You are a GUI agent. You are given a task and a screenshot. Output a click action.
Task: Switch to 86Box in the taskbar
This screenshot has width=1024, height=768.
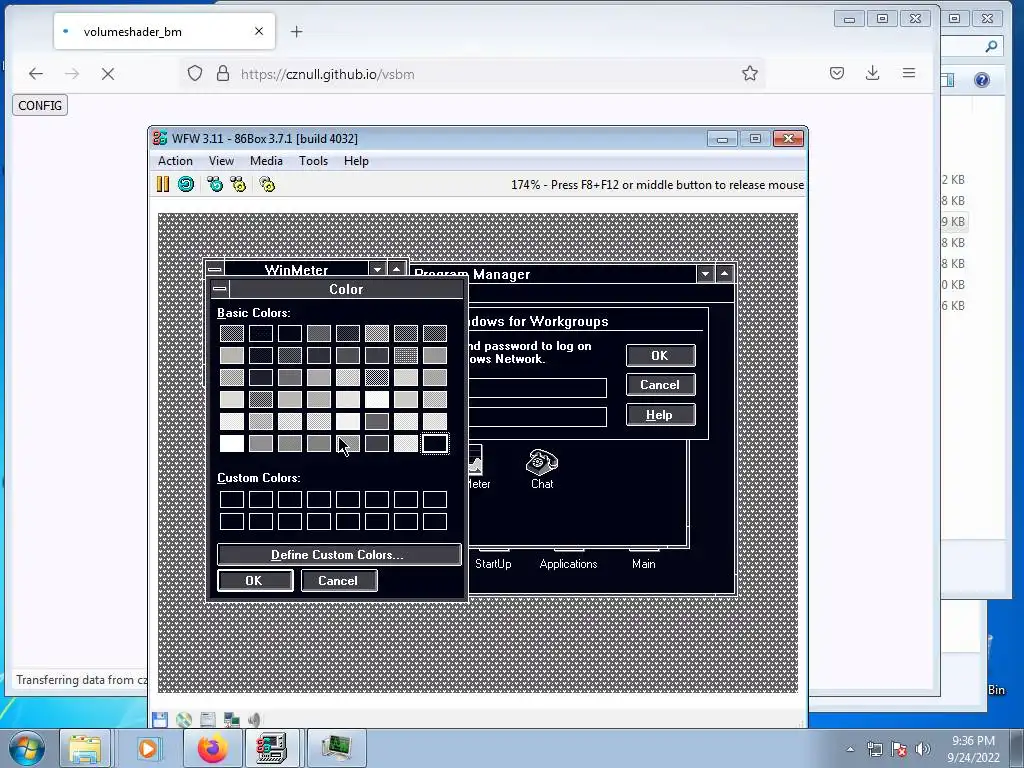[272, 748]
